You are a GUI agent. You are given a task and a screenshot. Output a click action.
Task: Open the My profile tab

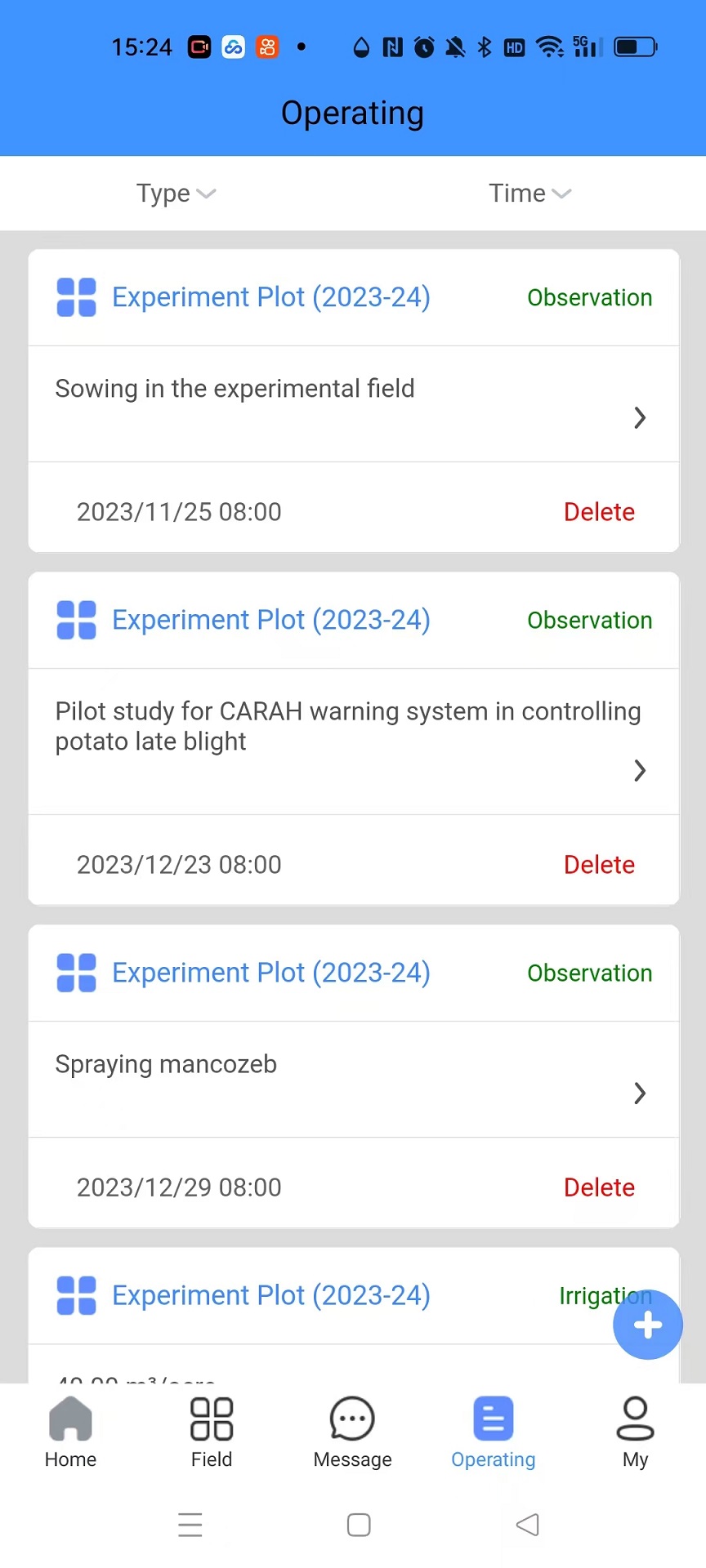(635, 1432)
